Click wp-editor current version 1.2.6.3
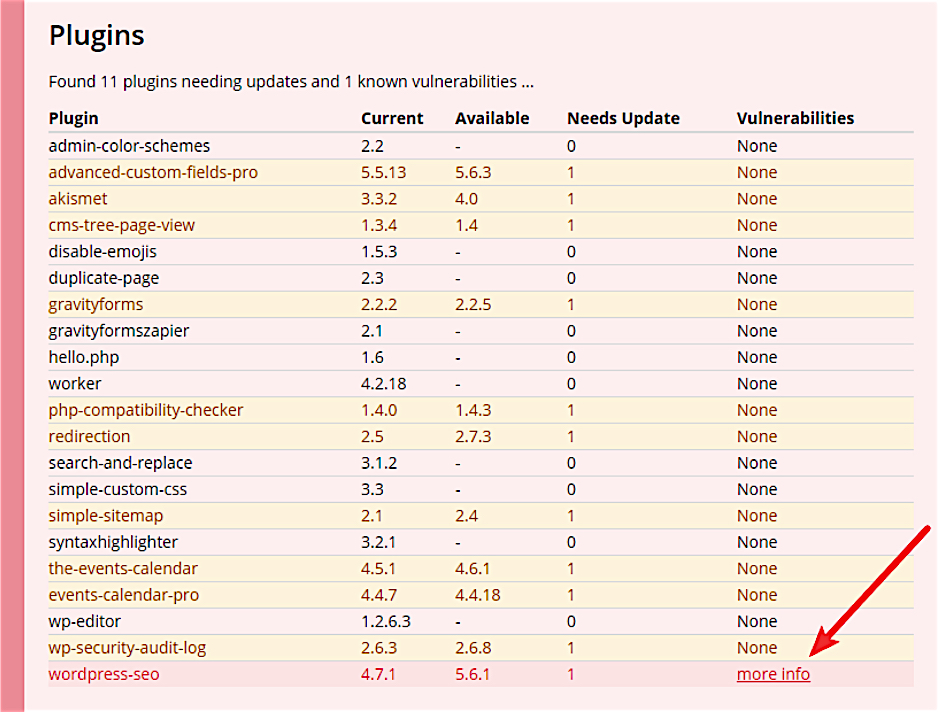Viewport: 939px width, 712px height. tap(386, 622)
